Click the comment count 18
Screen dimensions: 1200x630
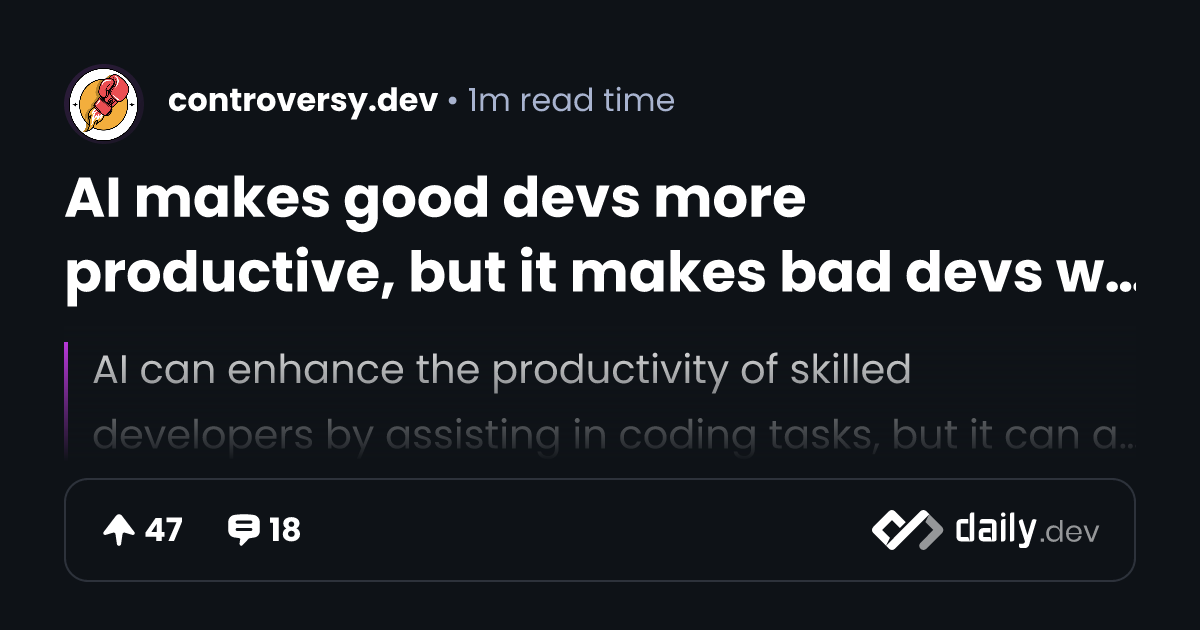pos(284,530)
